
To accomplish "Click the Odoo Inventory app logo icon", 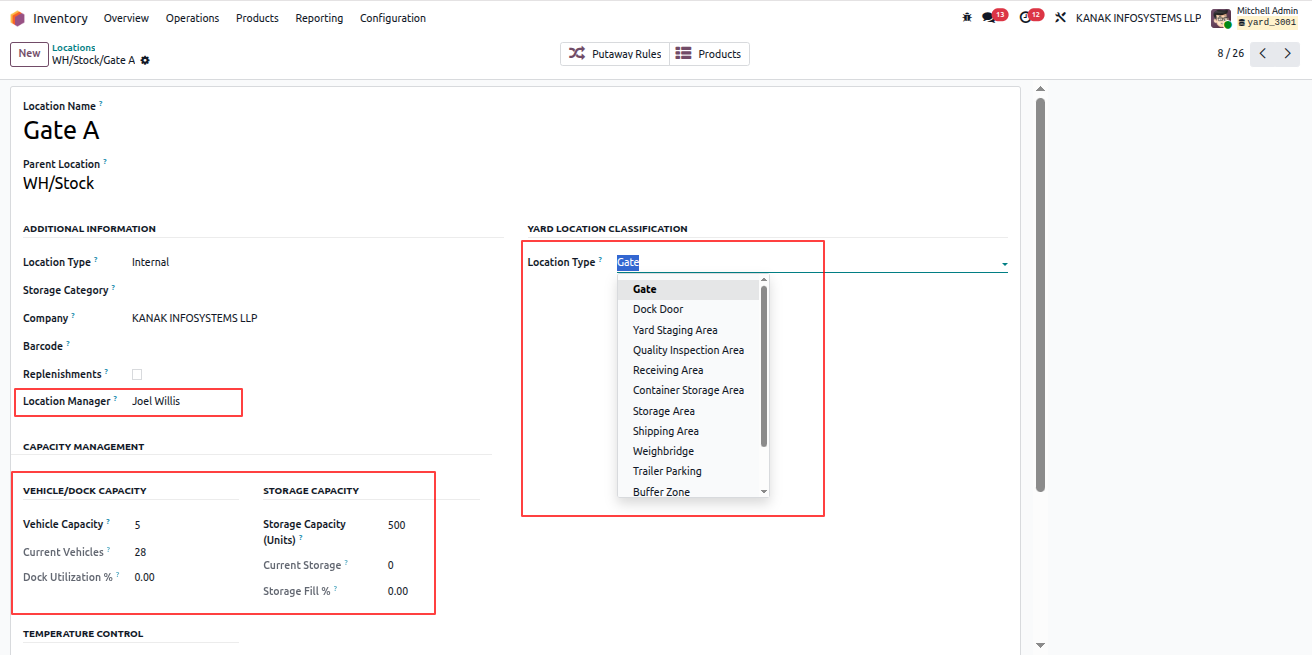I will pos(17,18).
